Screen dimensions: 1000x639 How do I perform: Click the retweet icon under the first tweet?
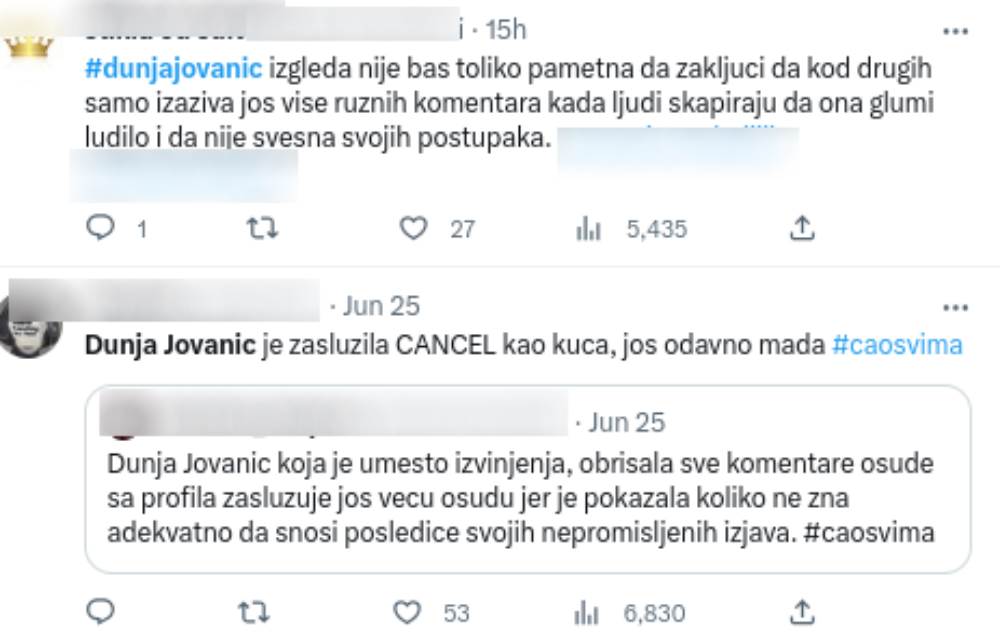pyautogui.click(x=263, y=228)
